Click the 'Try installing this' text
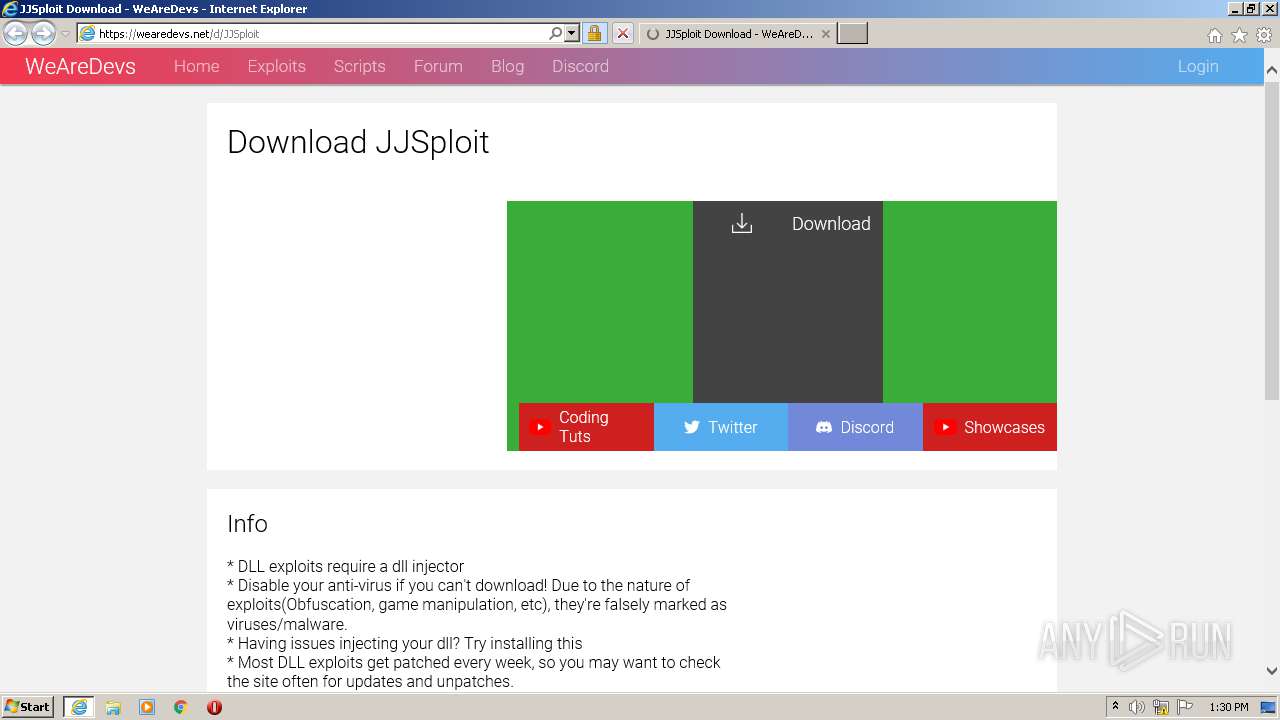 (x=523, y=643)
